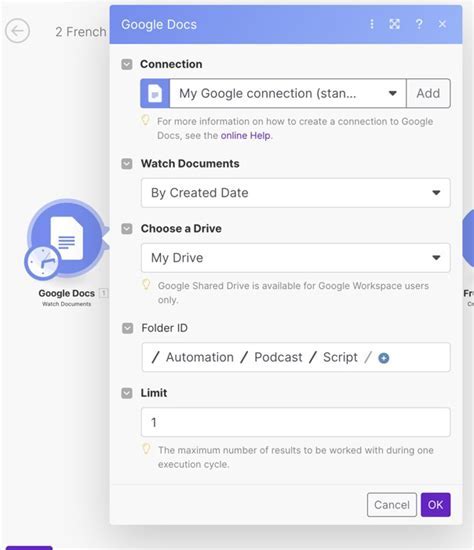The width and height of the screenshot is (474, 550).
Task: Confirm with the OK button
Action: click(x=435, y=505)
